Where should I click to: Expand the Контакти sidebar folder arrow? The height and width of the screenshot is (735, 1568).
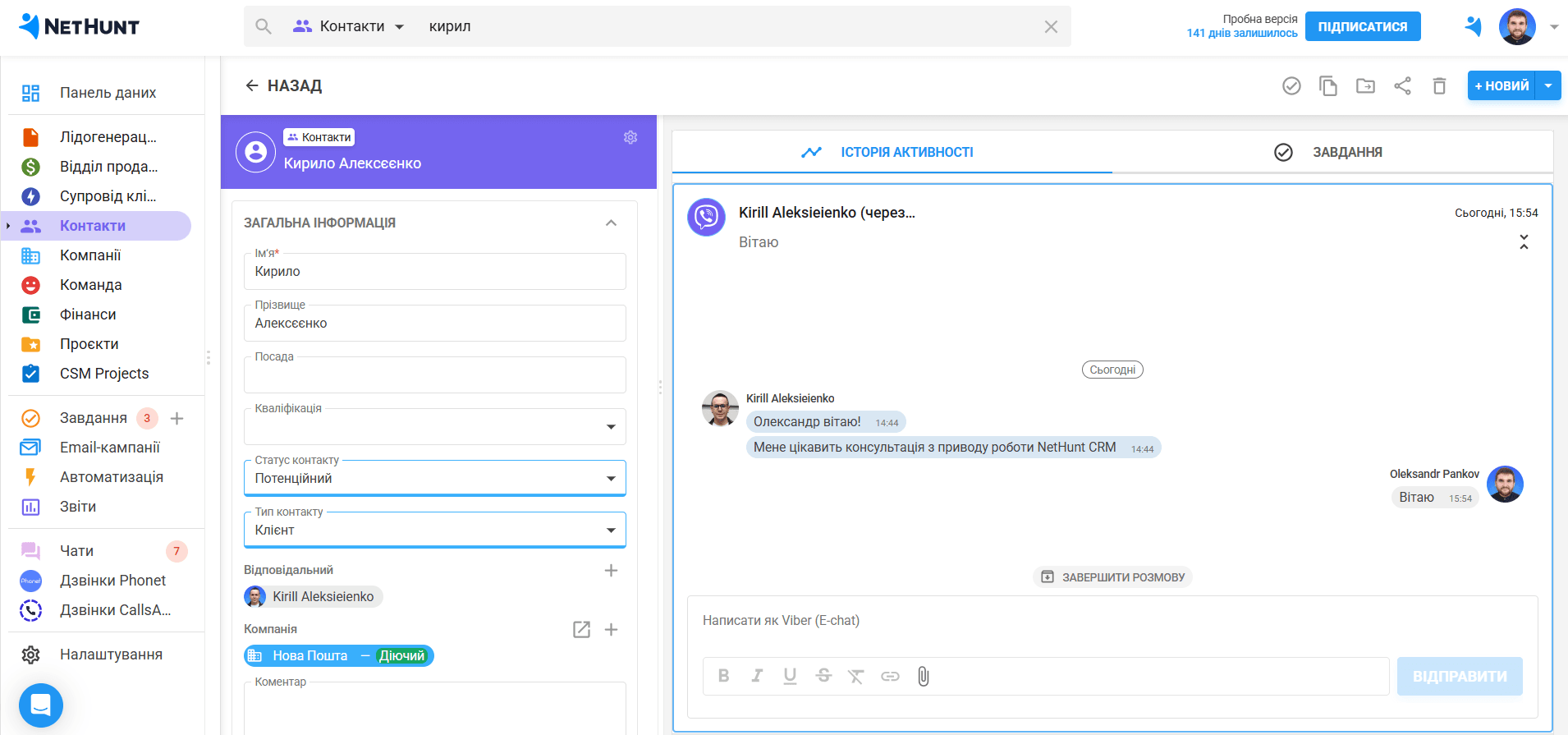pyautogui.click(x=8, y=226)
